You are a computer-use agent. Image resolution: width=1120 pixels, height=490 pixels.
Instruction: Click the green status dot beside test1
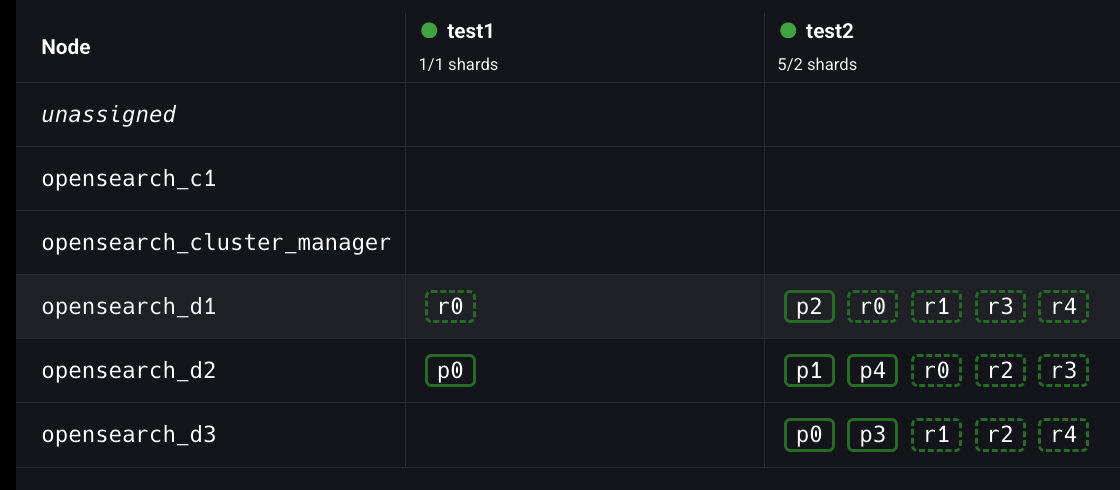pos(430,31)
